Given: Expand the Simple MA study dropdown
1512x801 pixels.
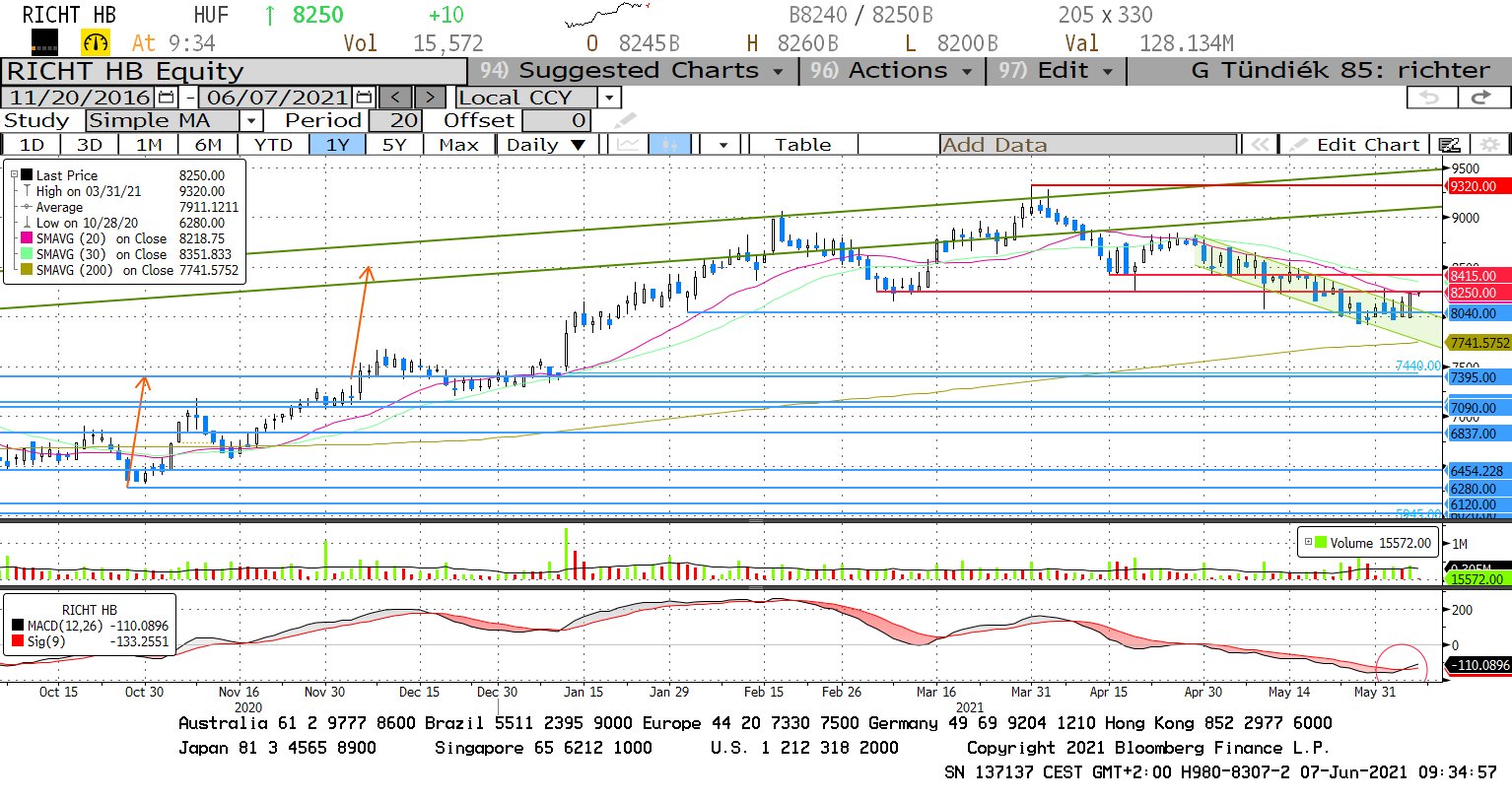Looking at the screenshot, I should click(251, 121).
